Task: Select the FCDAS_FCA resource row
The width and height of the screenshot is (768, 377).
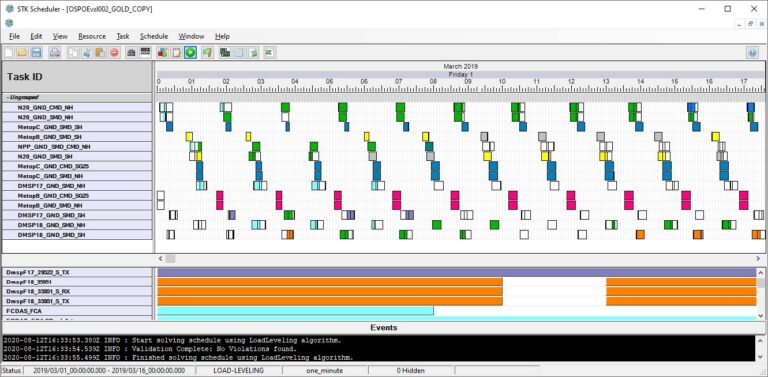Action: coord(77,310)
